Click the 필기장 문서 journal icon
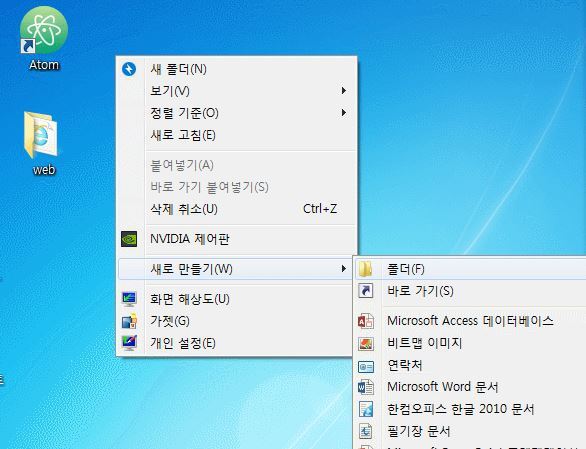The image size is (586, 449). pyautogui.click(x=366, y=431)
